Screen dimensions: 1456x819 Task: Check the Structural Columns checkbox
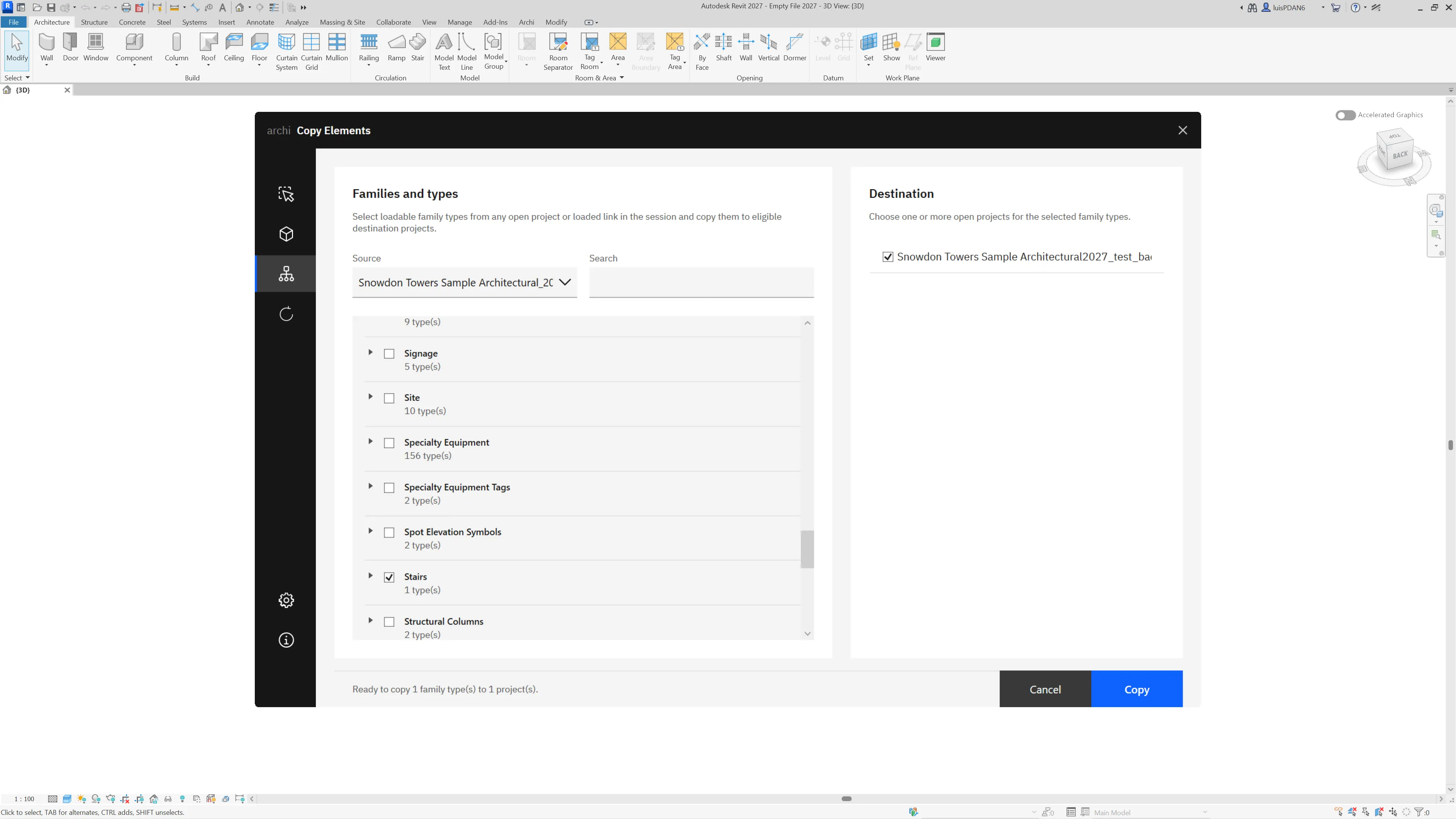click(x=389, y=622)
